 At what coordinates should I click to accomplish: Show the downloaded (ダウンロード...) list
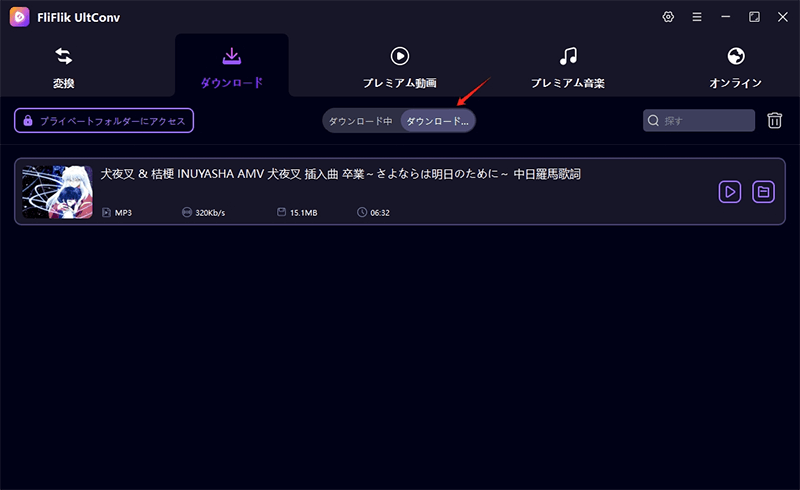pos(437,121)
